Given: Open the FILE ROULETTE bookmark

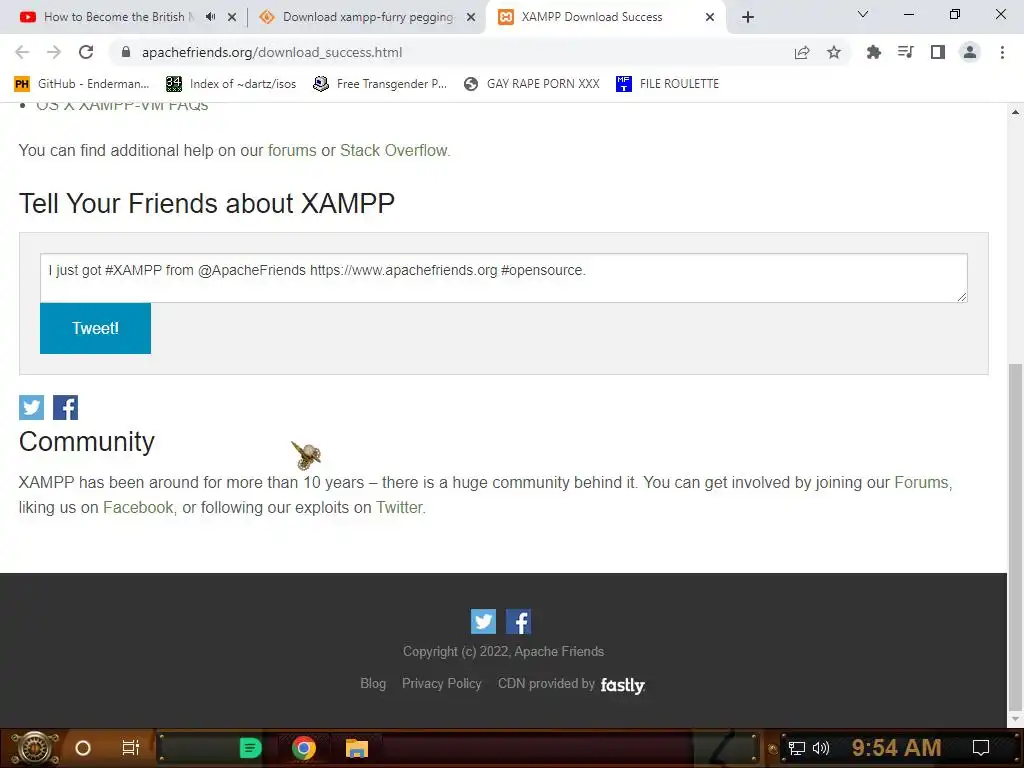Looking at the screenshot, I should 667,84.
